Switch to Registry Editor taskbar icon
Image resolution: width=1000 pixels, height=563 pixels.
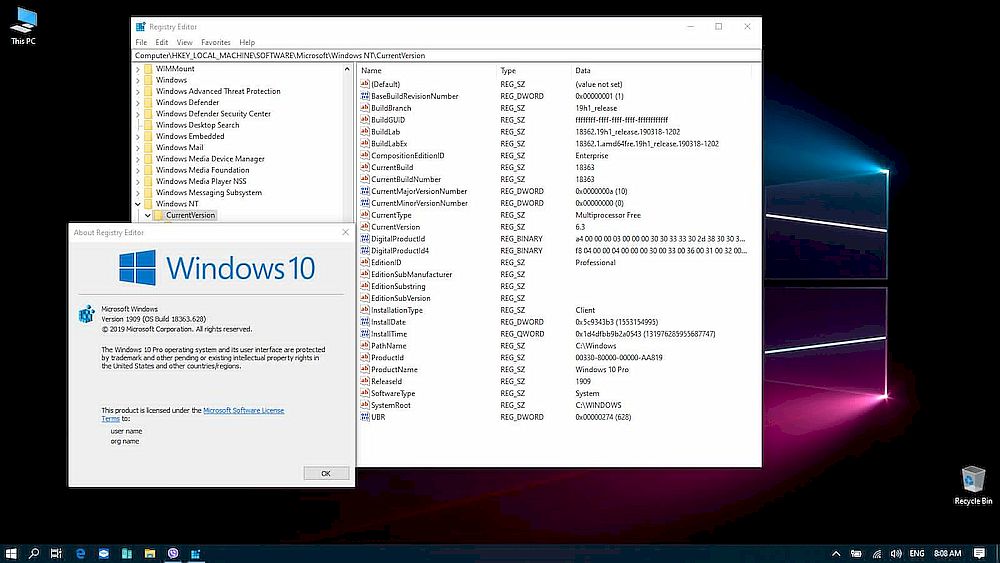click(x=195, y=553)
